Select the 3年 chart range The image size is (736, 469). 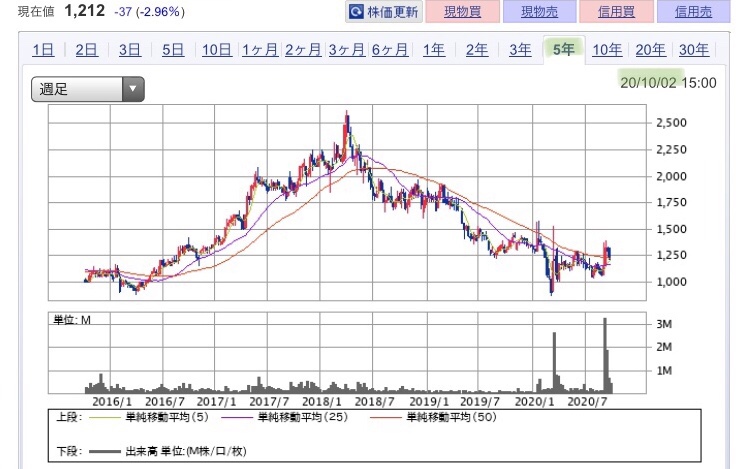coord(520,49)
